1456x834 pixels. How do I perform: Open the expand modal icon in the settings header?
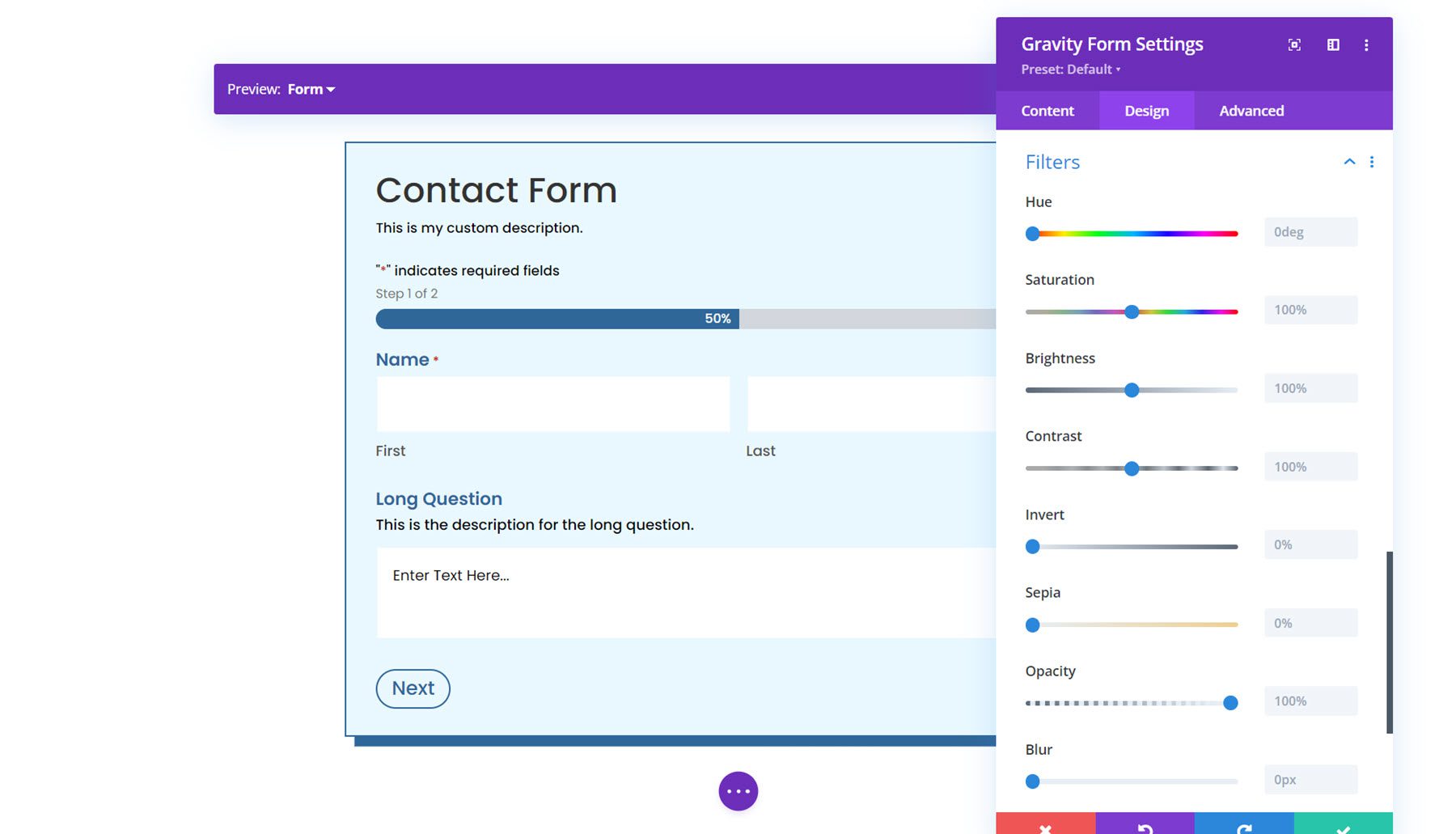click(x=1293, y=45)
